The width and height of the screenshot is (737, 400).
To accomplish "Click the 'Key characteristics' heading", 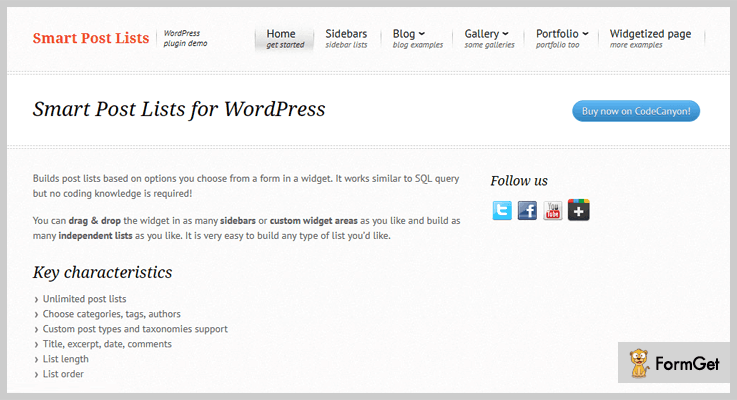I will 102,273.
